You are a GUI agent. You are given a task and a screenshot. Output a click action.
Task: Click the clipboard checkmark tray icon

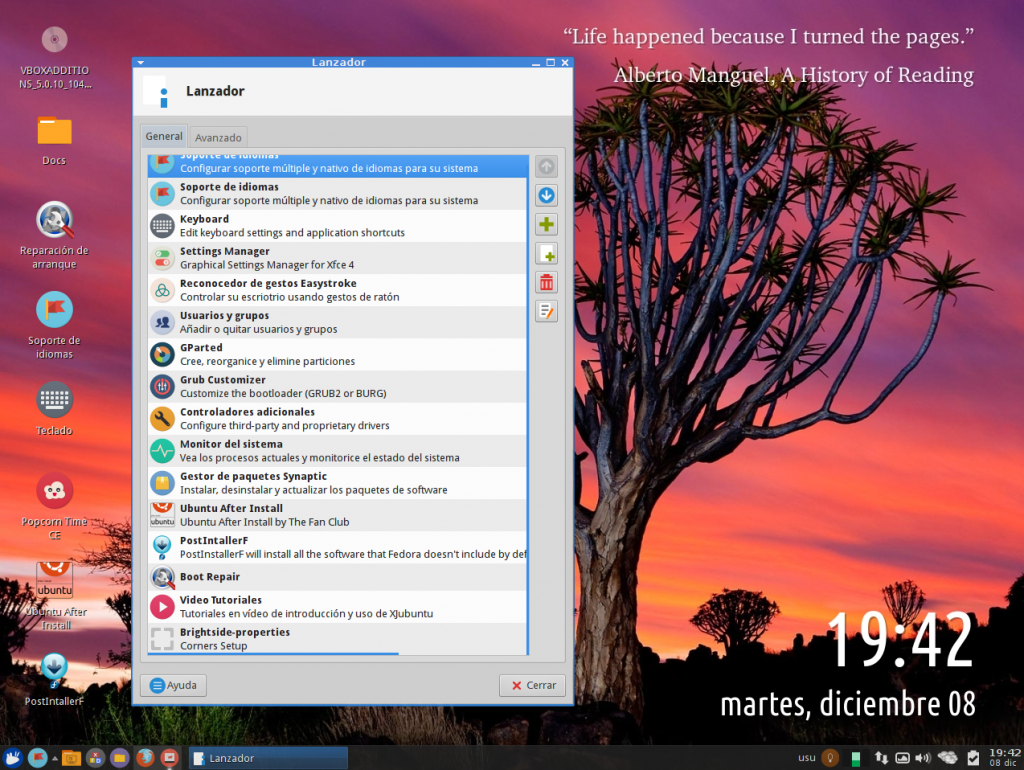pyautogui.click(x=973, y=758)
